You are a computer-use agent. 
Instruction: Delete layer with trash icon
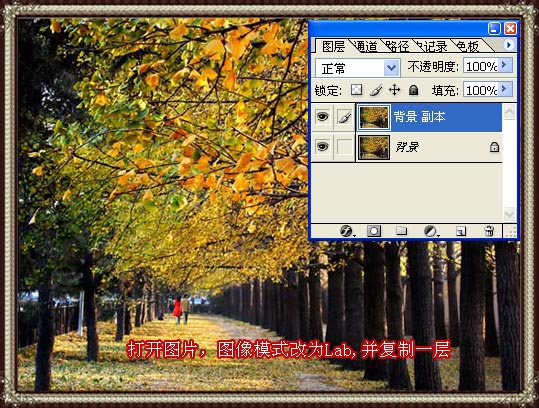489,231
